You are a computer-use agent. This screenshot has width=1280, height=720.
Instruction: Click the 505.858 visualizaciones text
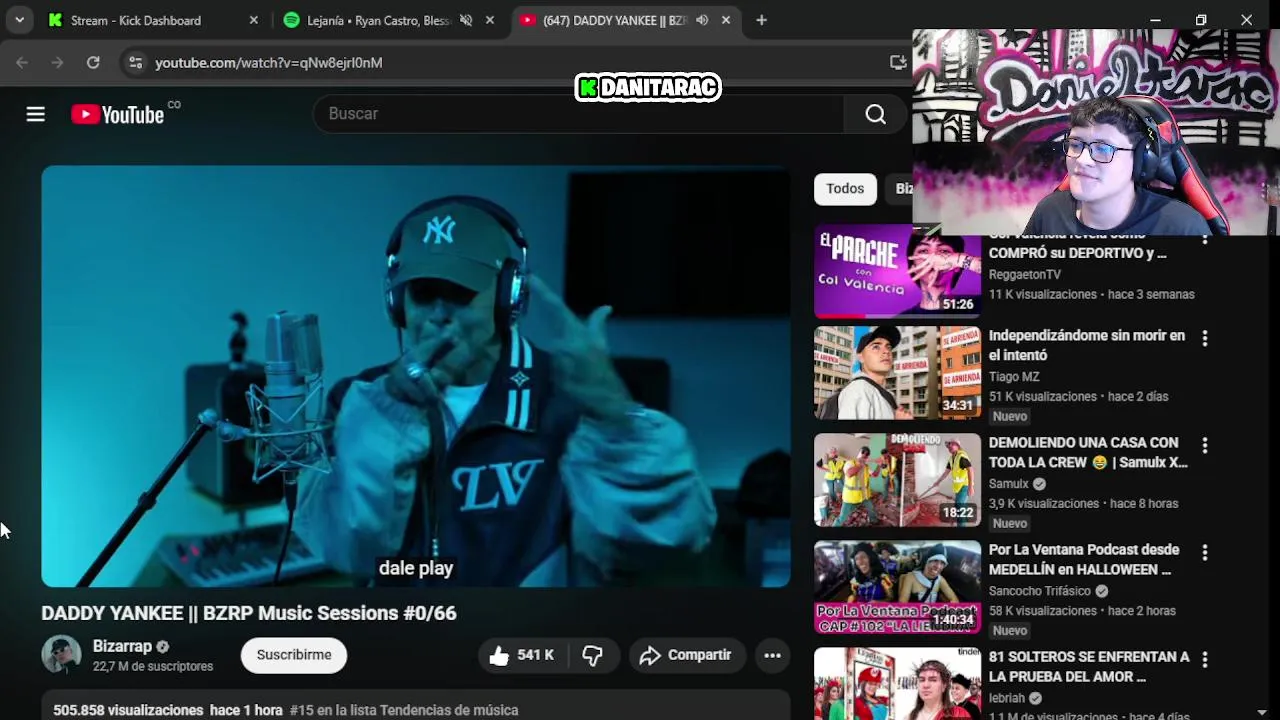point(128,710)
